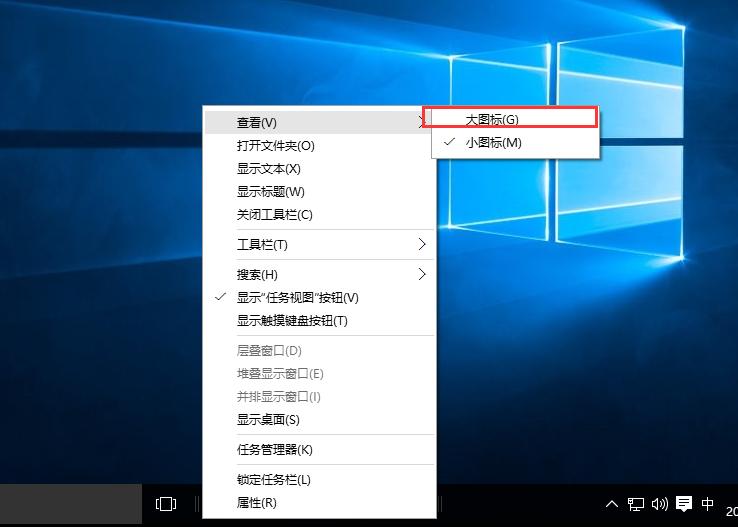The height and width of the screenshot is (527, 738).
Task: Open 任务管理器(K) from menu
Action: point(319,450)
